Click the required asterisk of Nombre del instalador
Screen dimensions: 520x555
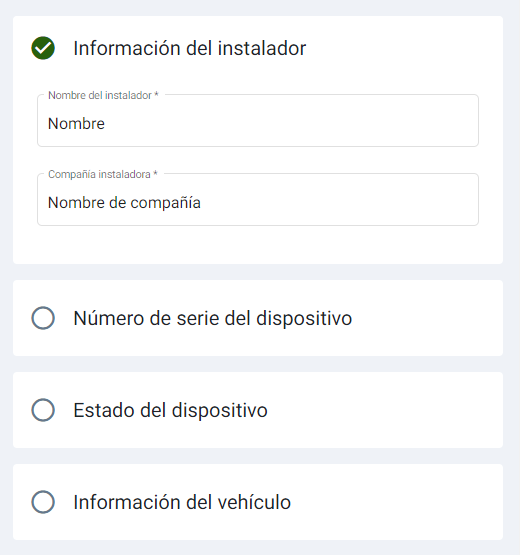pos(156,95)
